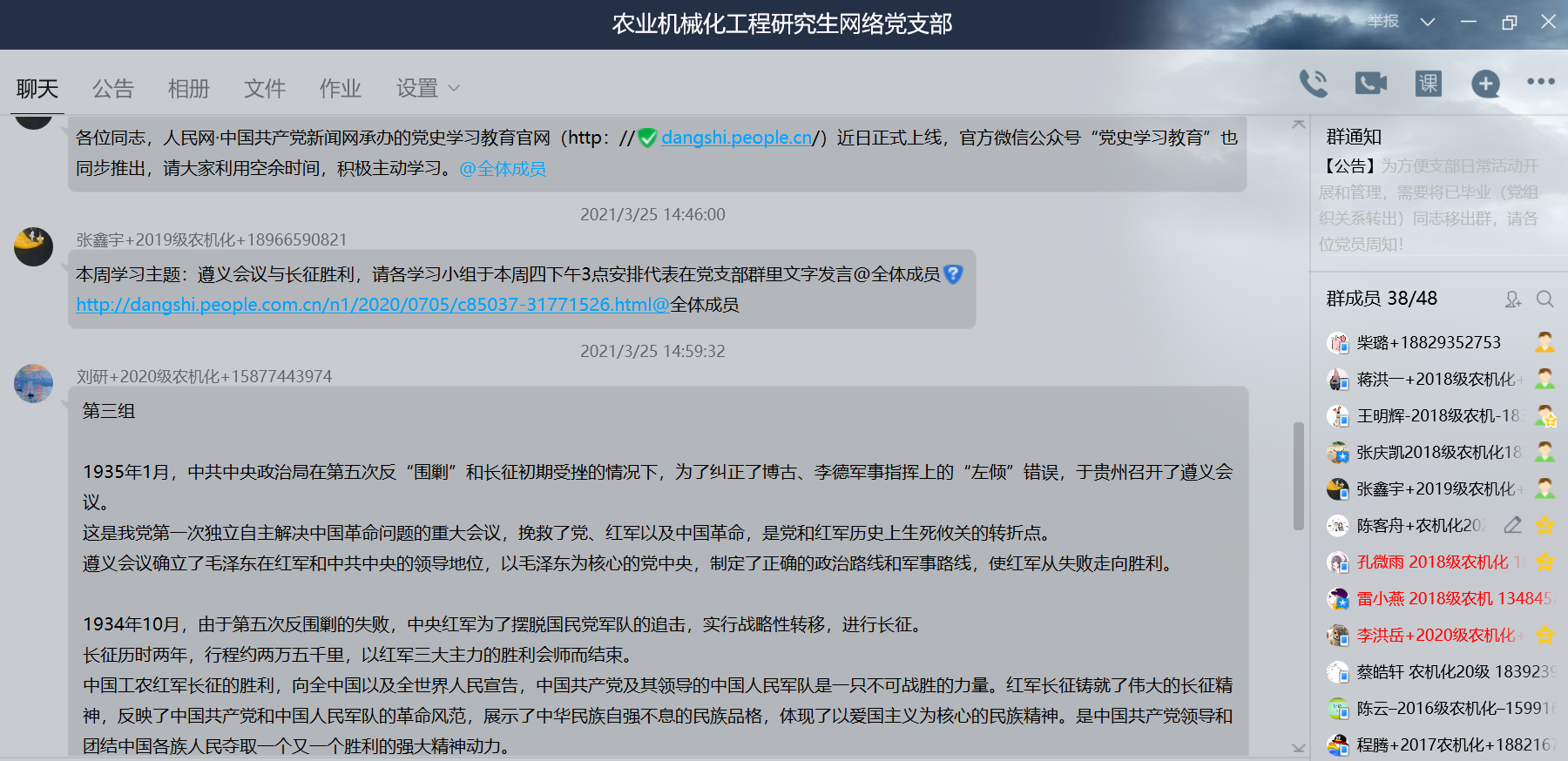Start a group video call
1568x761 pixels.
click(1370, 84)
